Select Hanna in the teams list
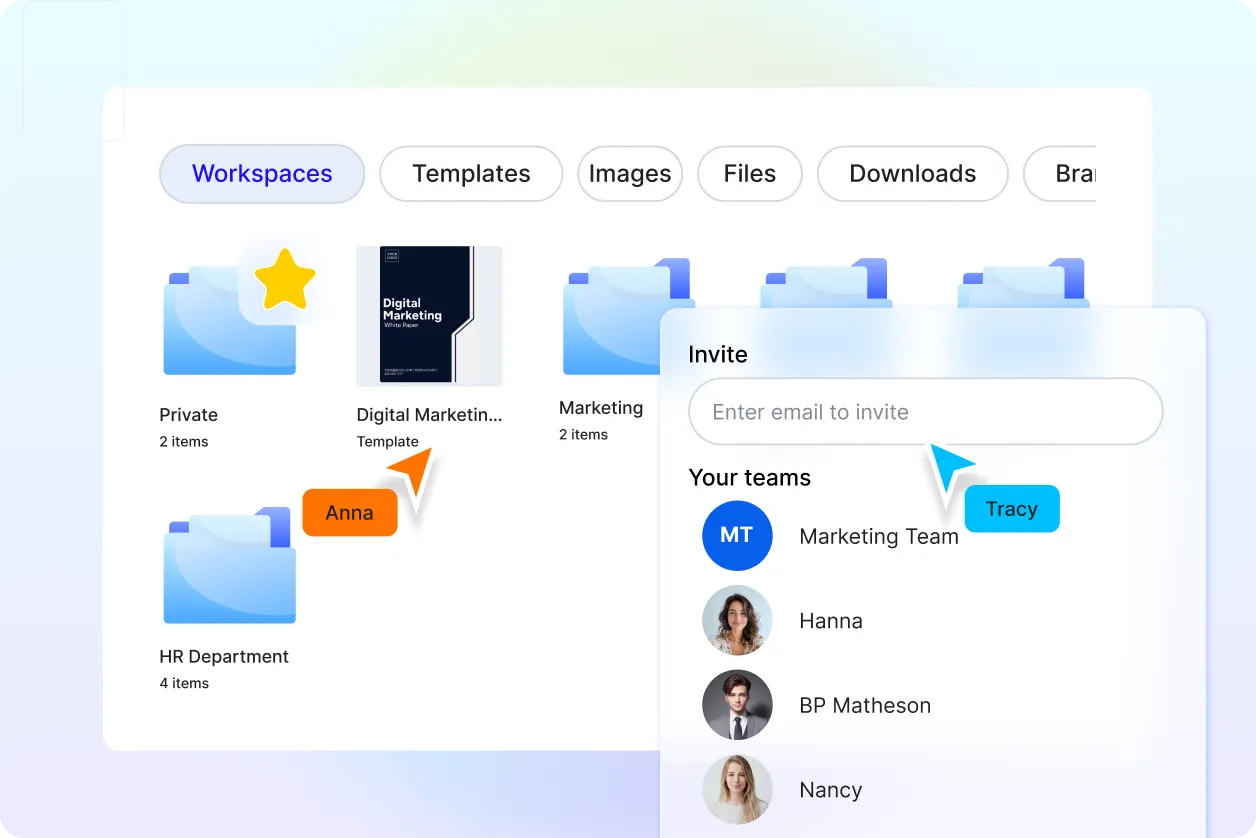Viewport: 1256px width, 838px height. pos(831,621)
